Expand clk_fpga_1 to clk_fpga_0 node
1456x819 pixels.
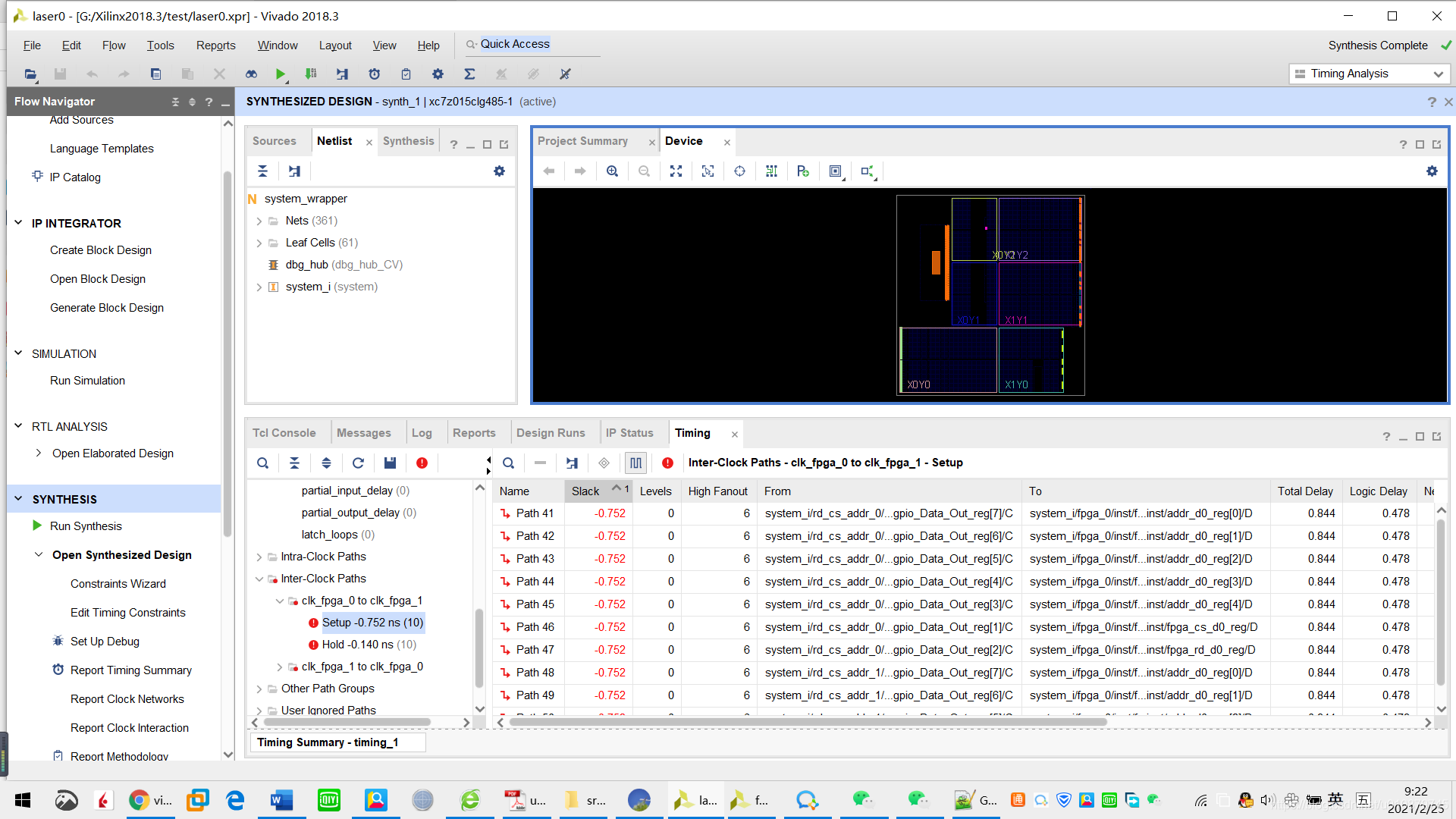[x=280, y=667]
